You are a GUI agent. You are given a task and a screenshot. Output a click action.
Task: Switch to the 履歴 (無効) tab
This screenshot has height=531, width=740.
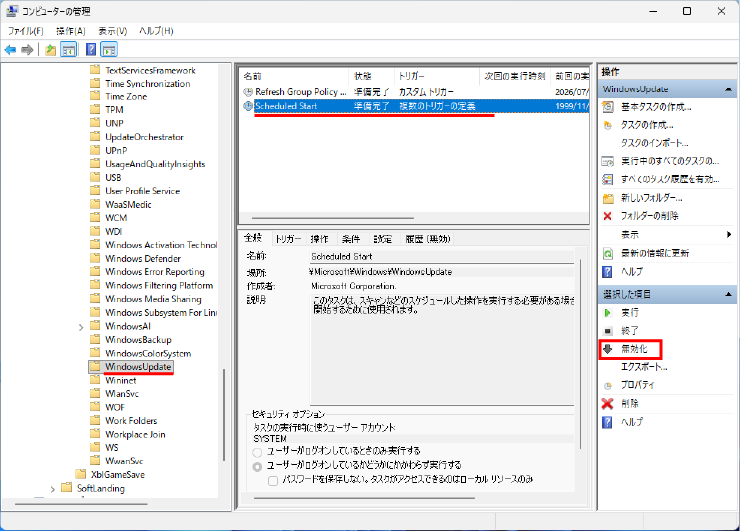pos(428,239)
